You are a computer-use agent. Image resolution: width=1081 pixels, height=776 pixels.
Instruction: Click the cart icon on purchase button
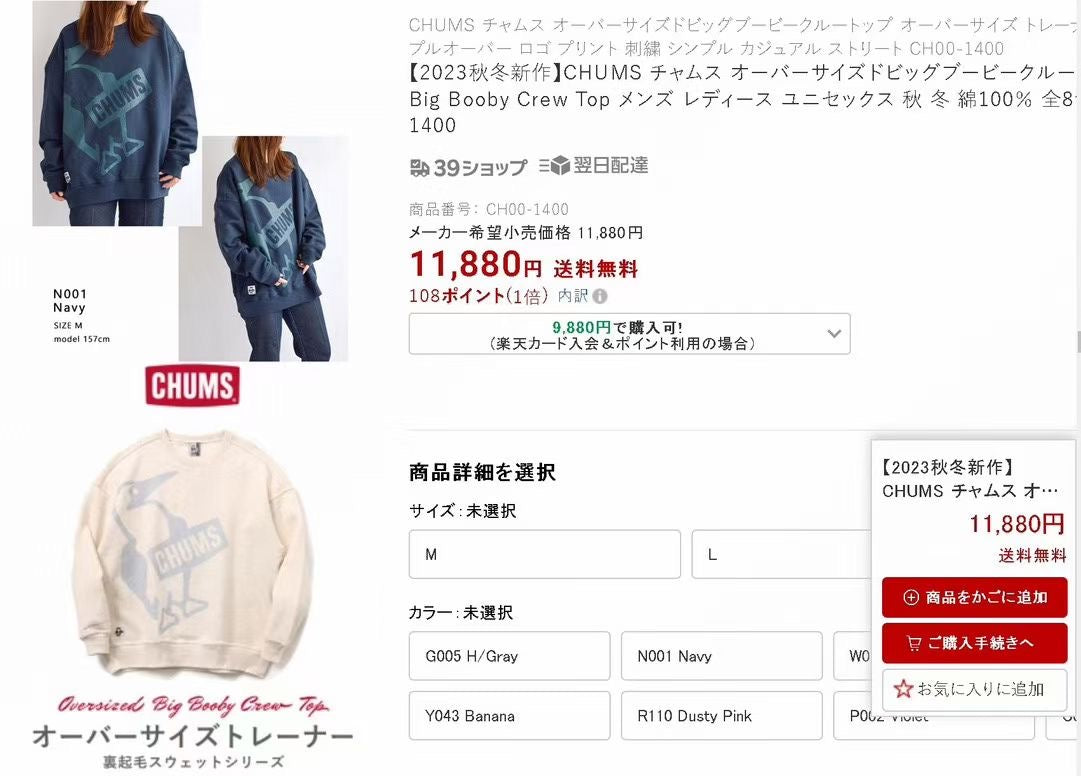913,643
